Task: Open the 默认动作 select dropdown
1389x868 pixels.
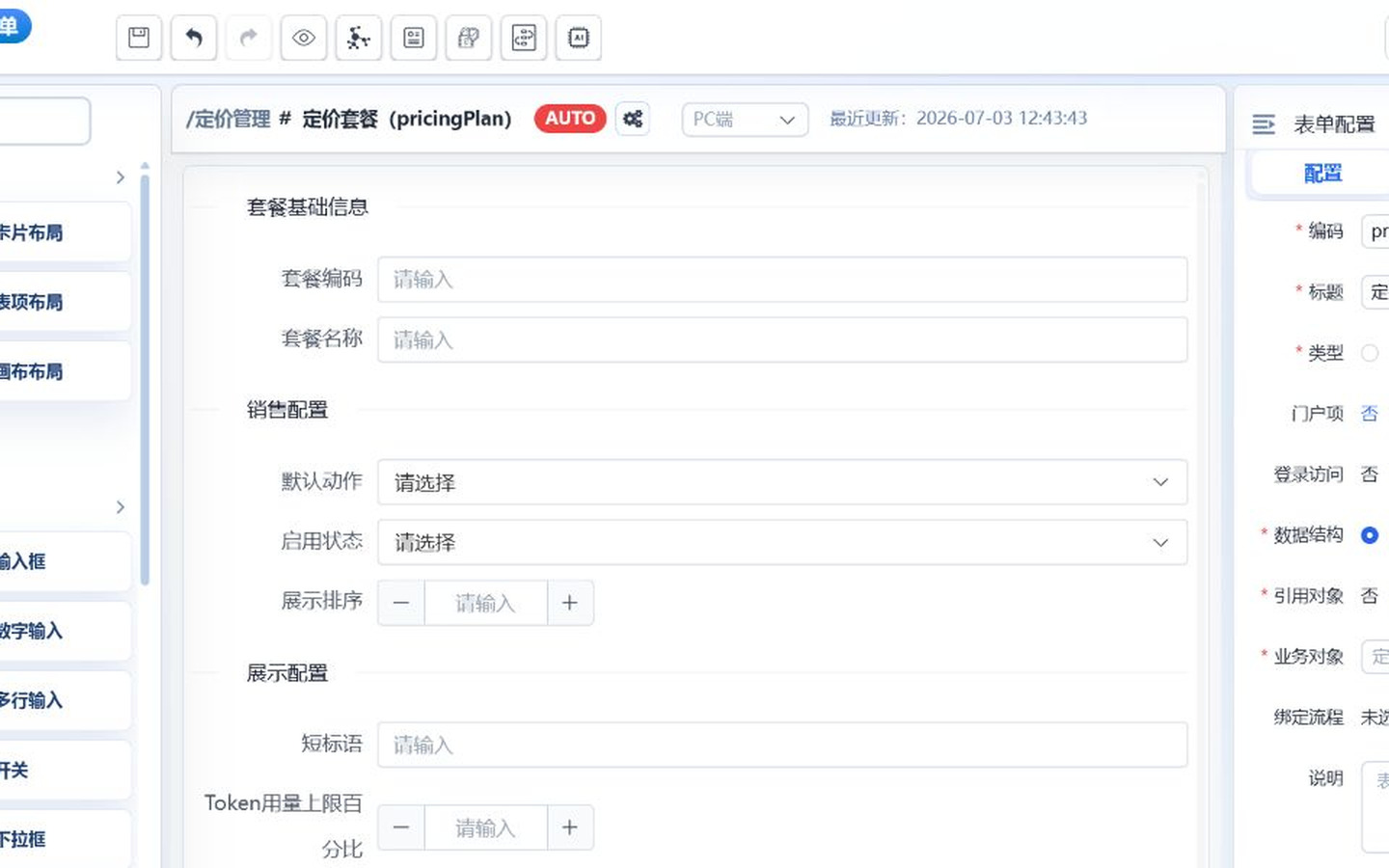Action: tap(782, 481)
